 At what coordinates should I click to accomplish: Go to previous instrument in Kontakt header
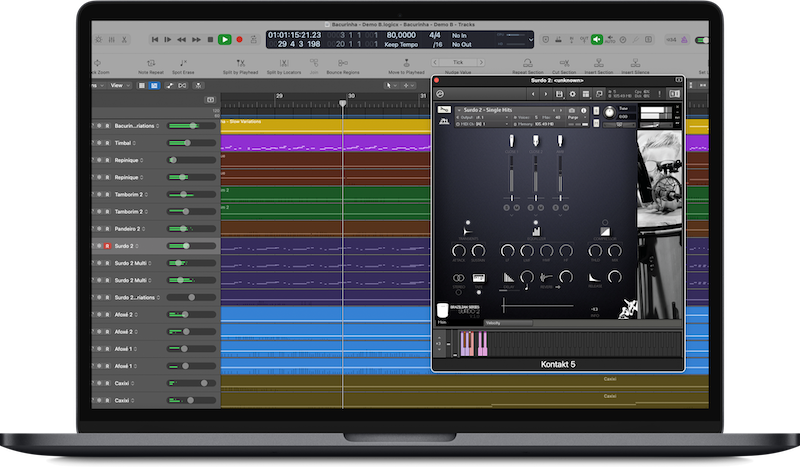point(533,94)
